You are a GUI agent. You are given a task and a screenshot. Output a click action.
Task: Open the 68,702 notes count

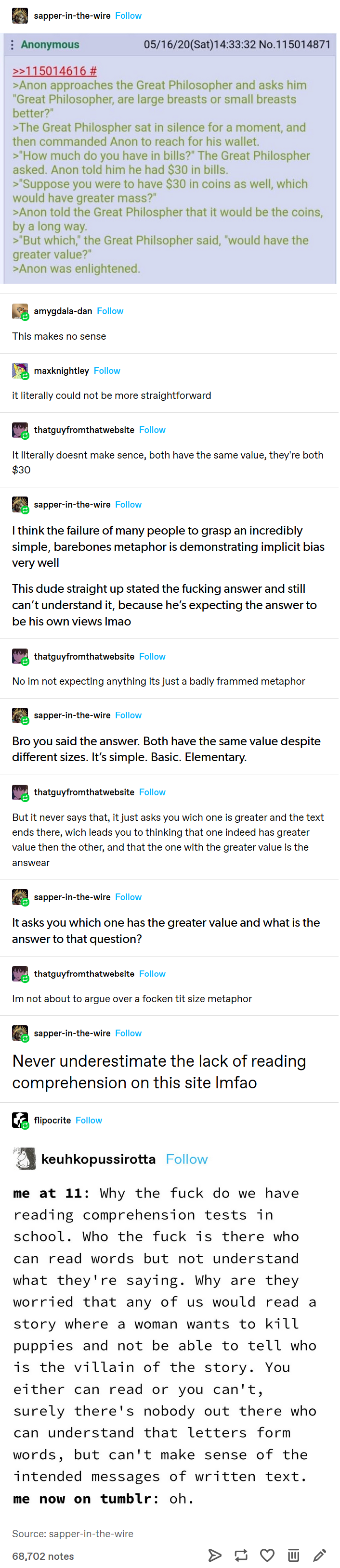coord(43,1556)
